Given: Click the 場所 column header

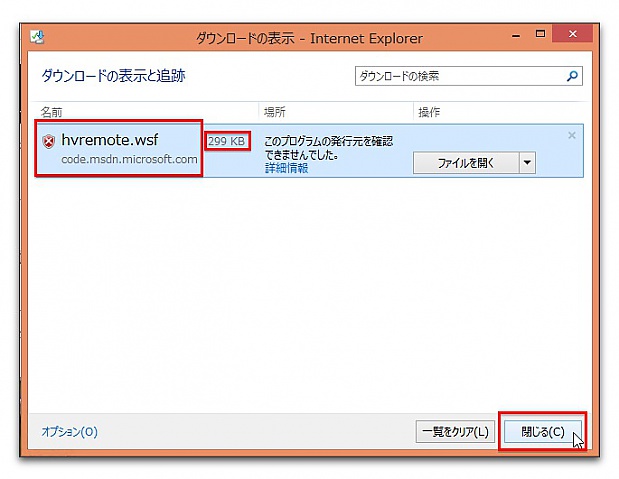Looking at the screenshot, I should (x=274, y=112).
